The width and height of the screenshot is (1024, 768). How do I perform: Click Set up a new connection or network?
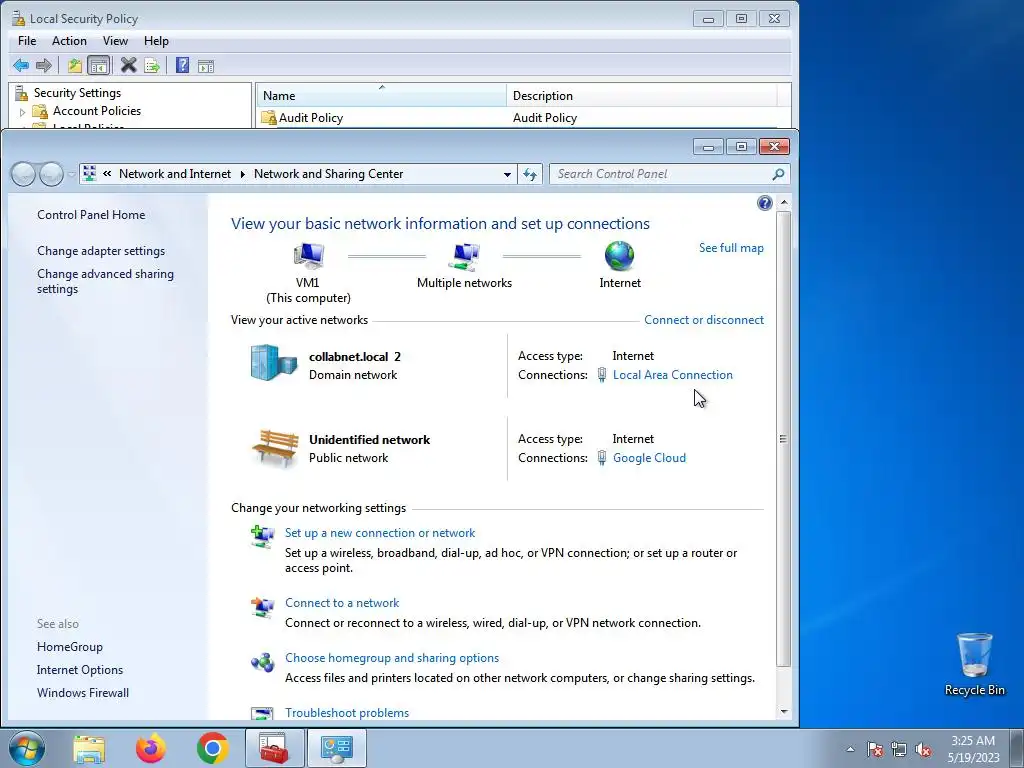pos(379,533)
